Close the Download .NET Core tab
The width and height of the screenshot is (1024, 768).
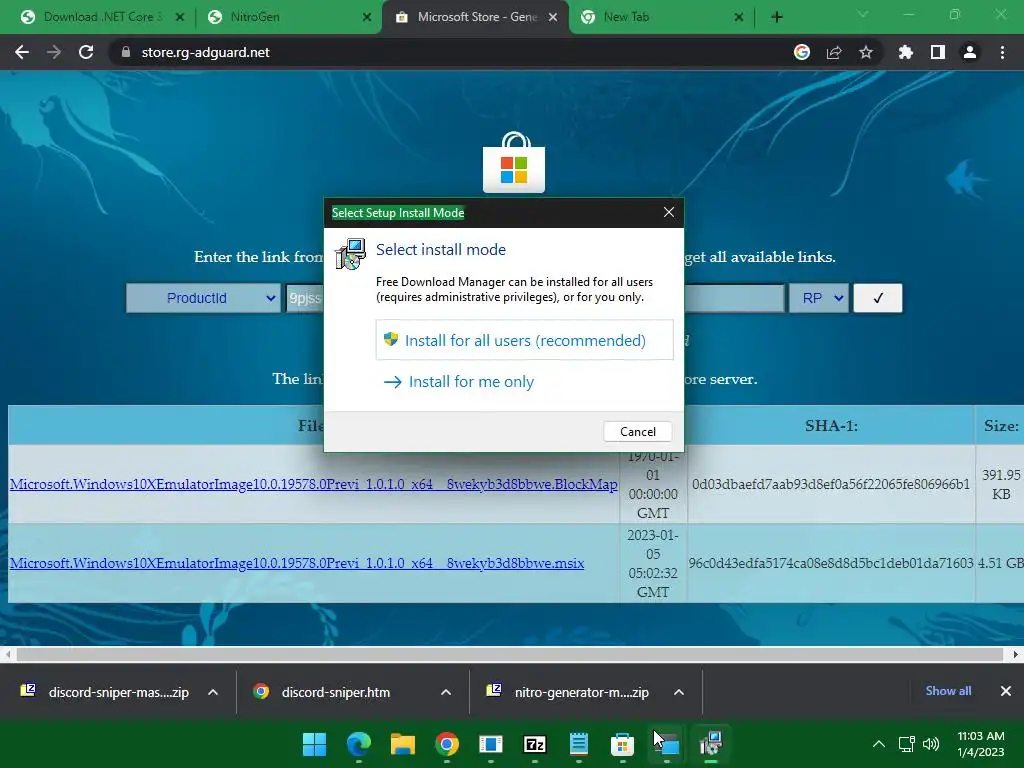[180, 17]
